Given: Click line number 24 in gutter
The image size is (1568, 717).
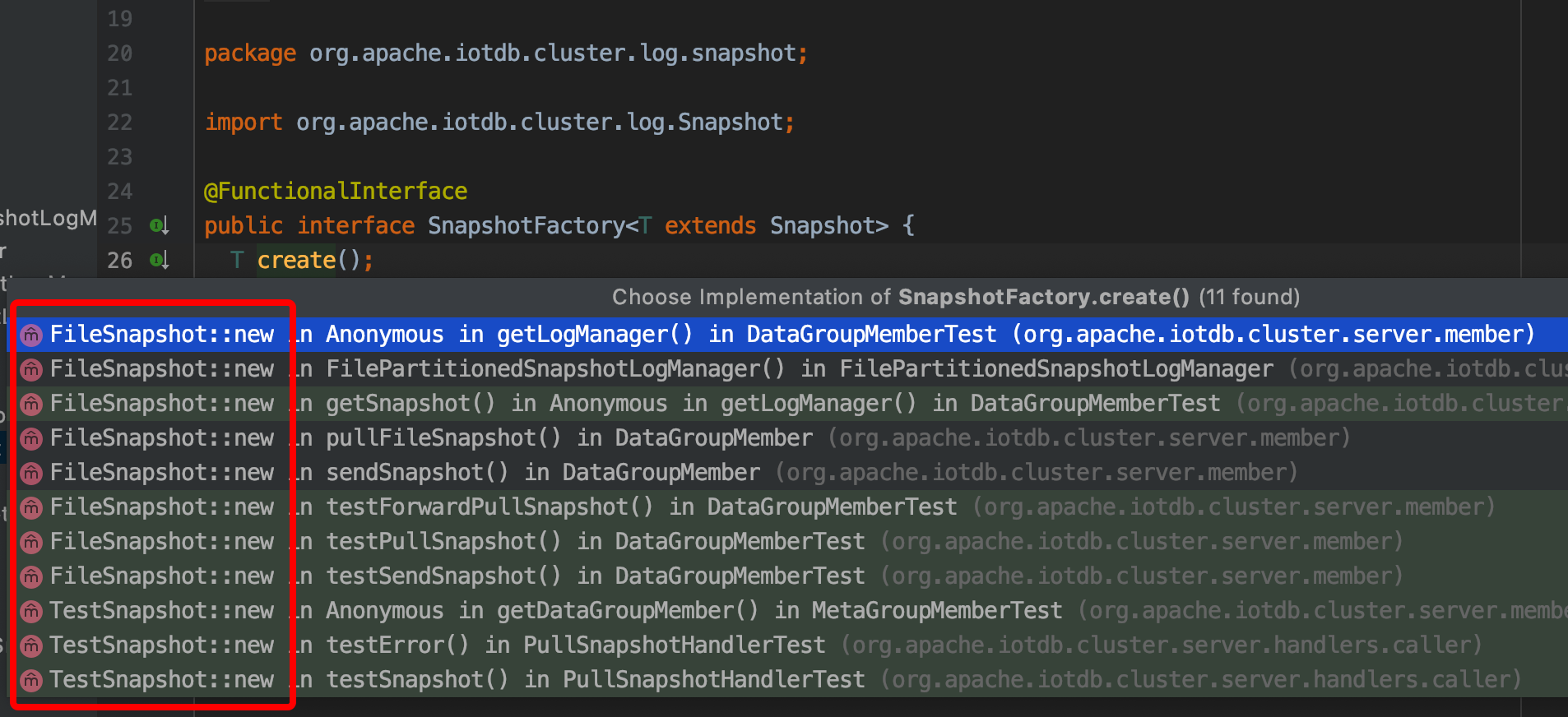Looking at the screenshot, I should (119, 191).
